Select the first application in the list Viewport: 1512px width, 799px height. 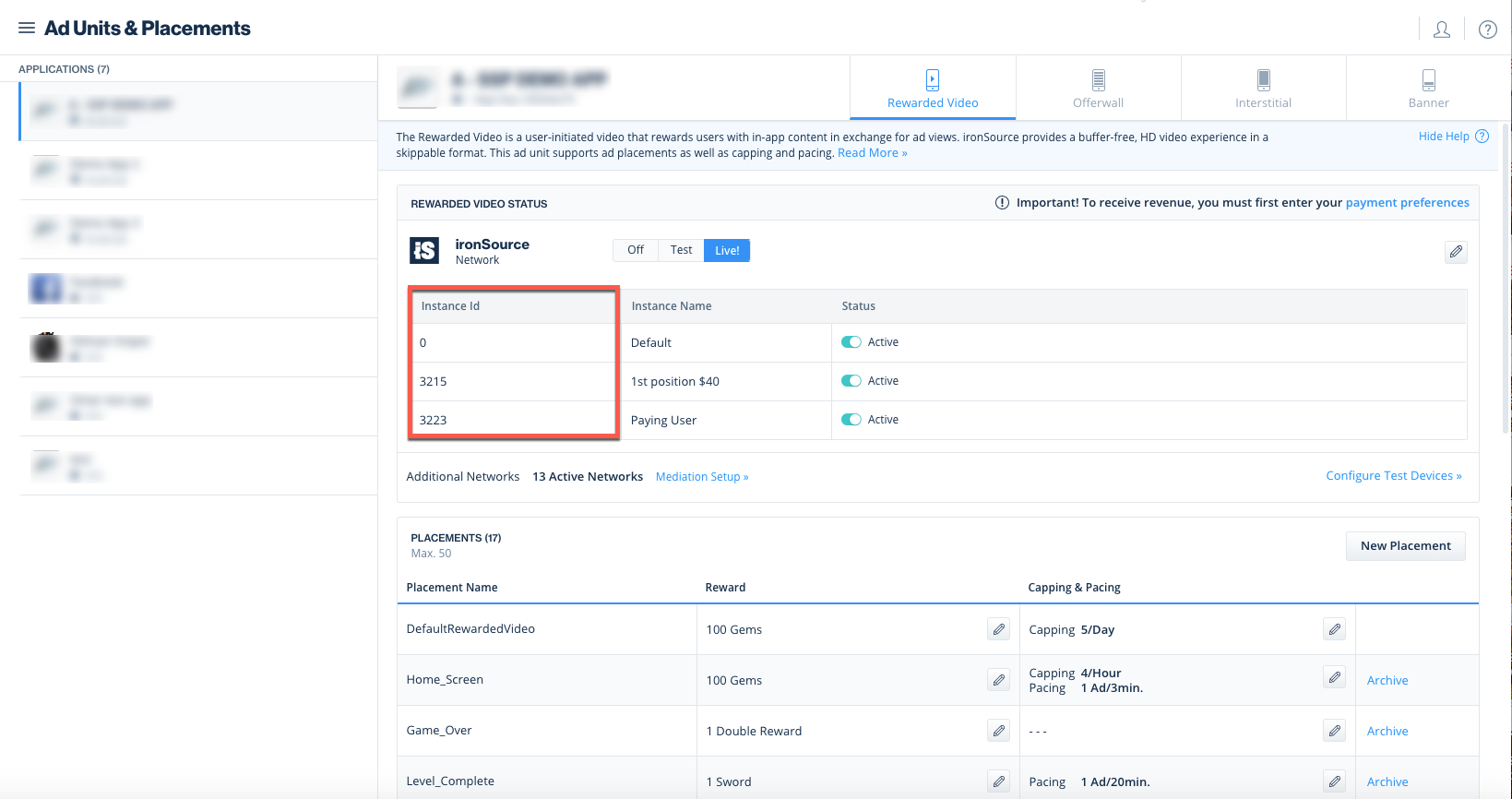[x=198, y=112]
